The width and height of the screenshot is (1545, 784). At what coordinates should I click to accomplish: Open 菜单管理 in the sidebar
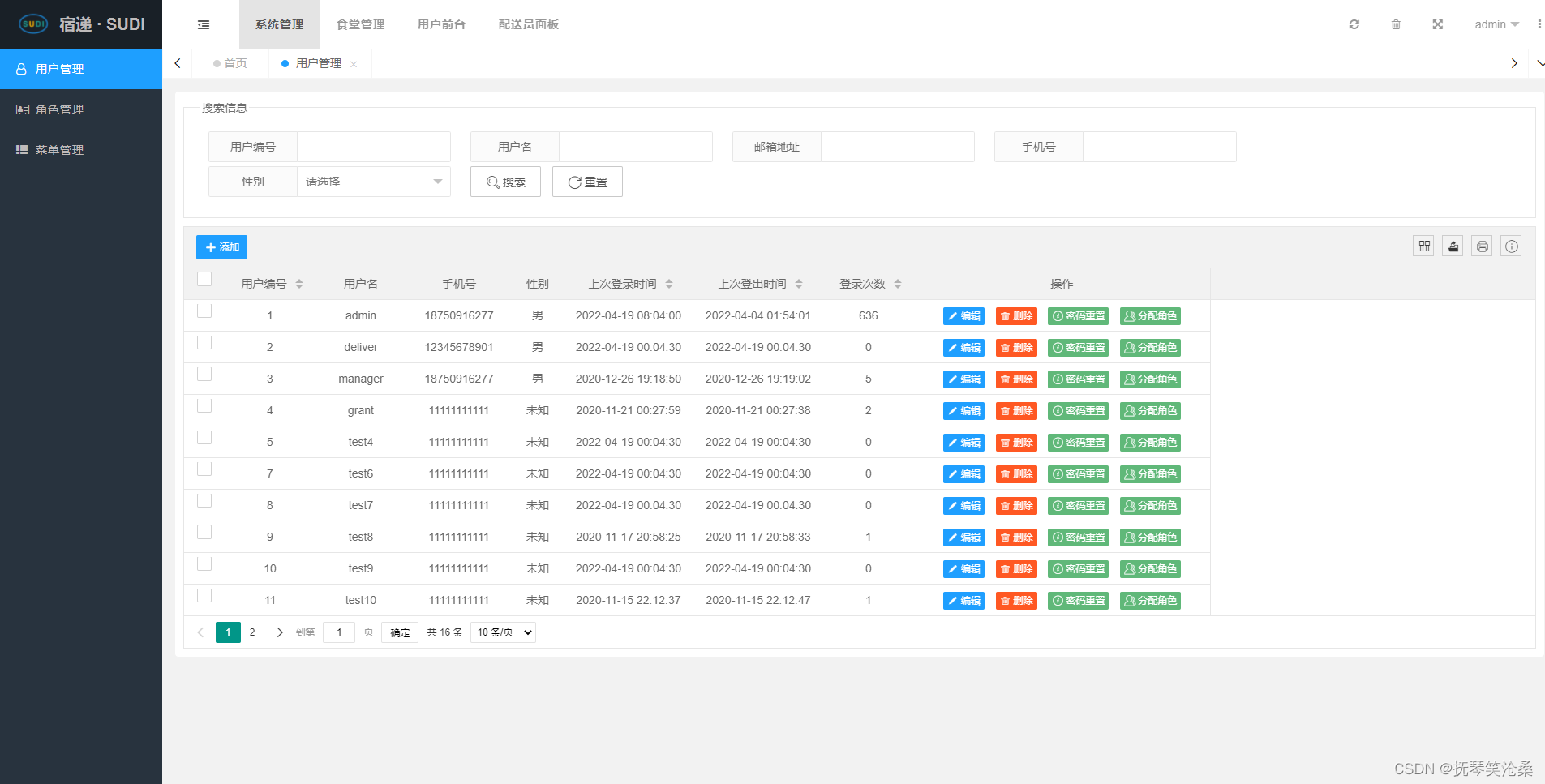pyautogui.click(x=81, y=150)
